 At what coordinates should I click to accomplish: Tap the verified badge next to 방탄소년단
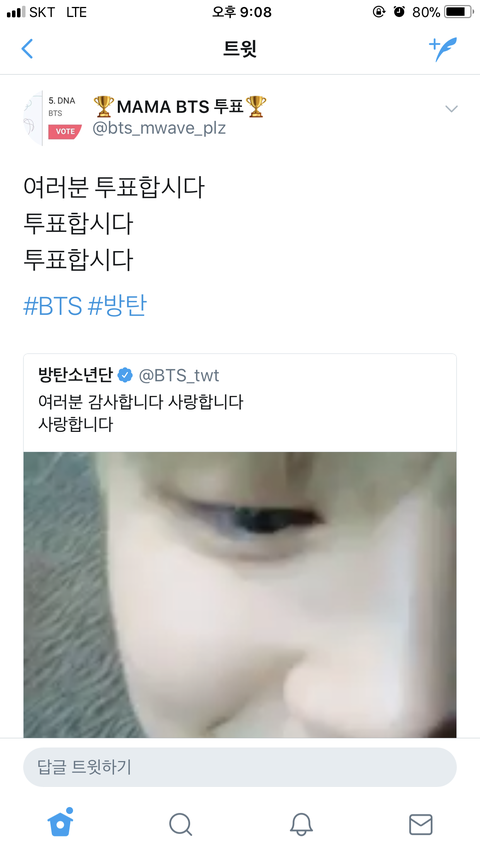click(x=126, y=375)
